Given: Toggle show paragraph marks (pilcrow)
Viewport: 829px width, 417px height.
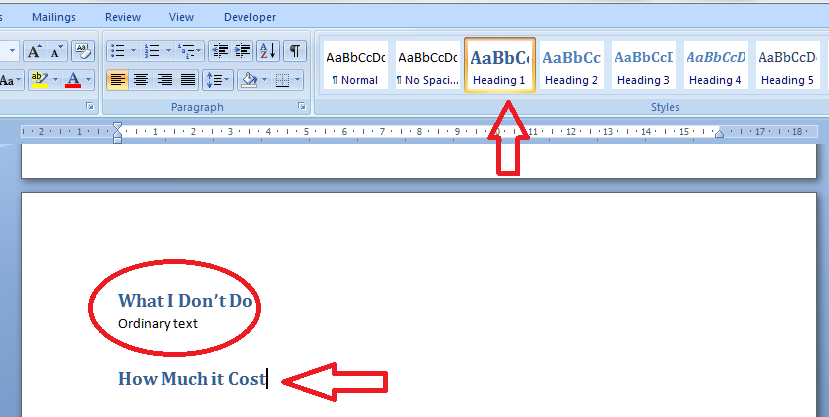Looking at the screenshot, I should [295, 51].
